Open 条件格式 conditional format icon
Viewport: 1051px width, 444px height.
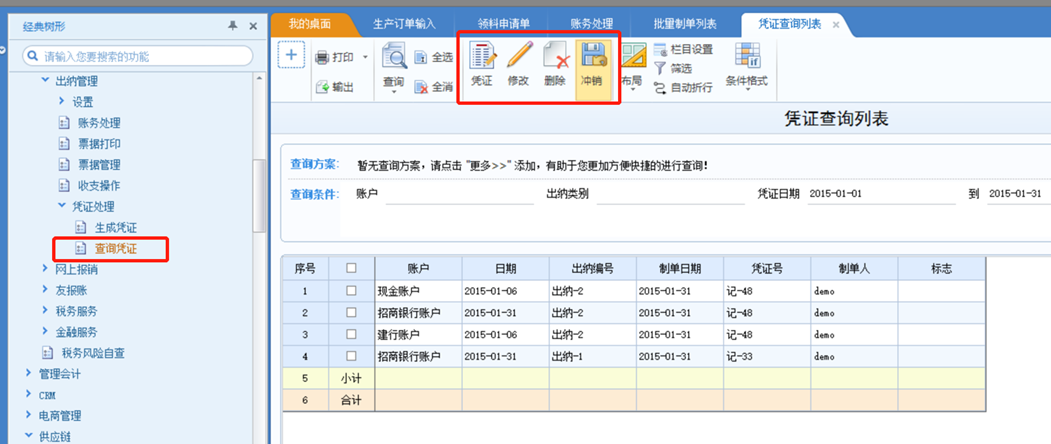coord(747,56)
